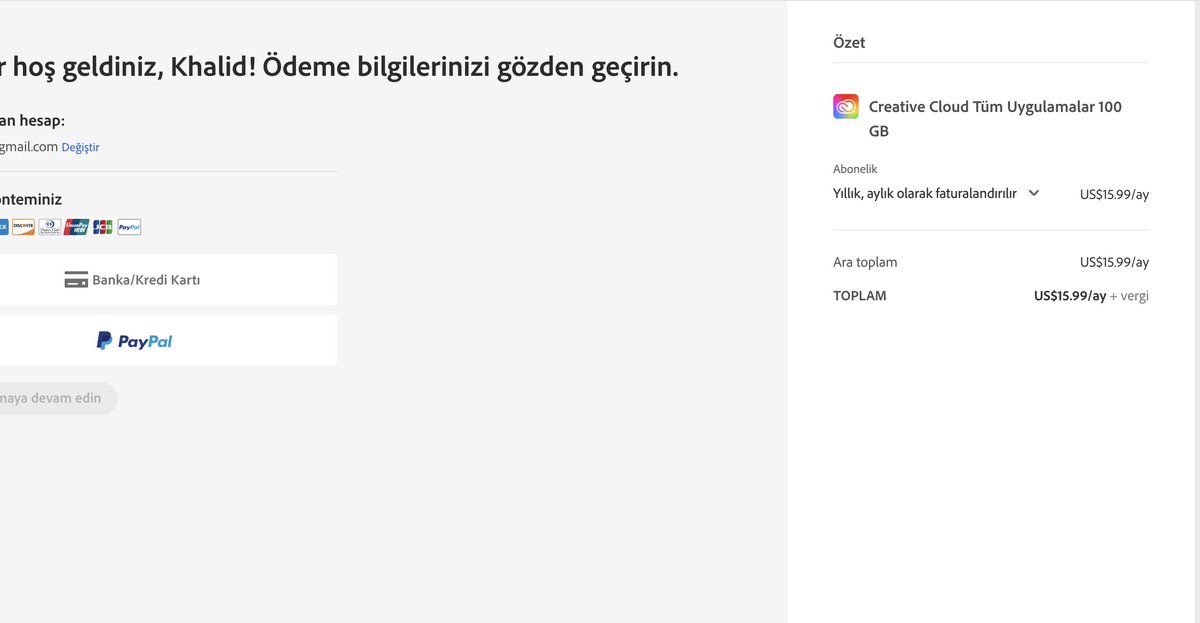
Task: Open the Abonelik billing plan dropdown
Action: point(936,194)
